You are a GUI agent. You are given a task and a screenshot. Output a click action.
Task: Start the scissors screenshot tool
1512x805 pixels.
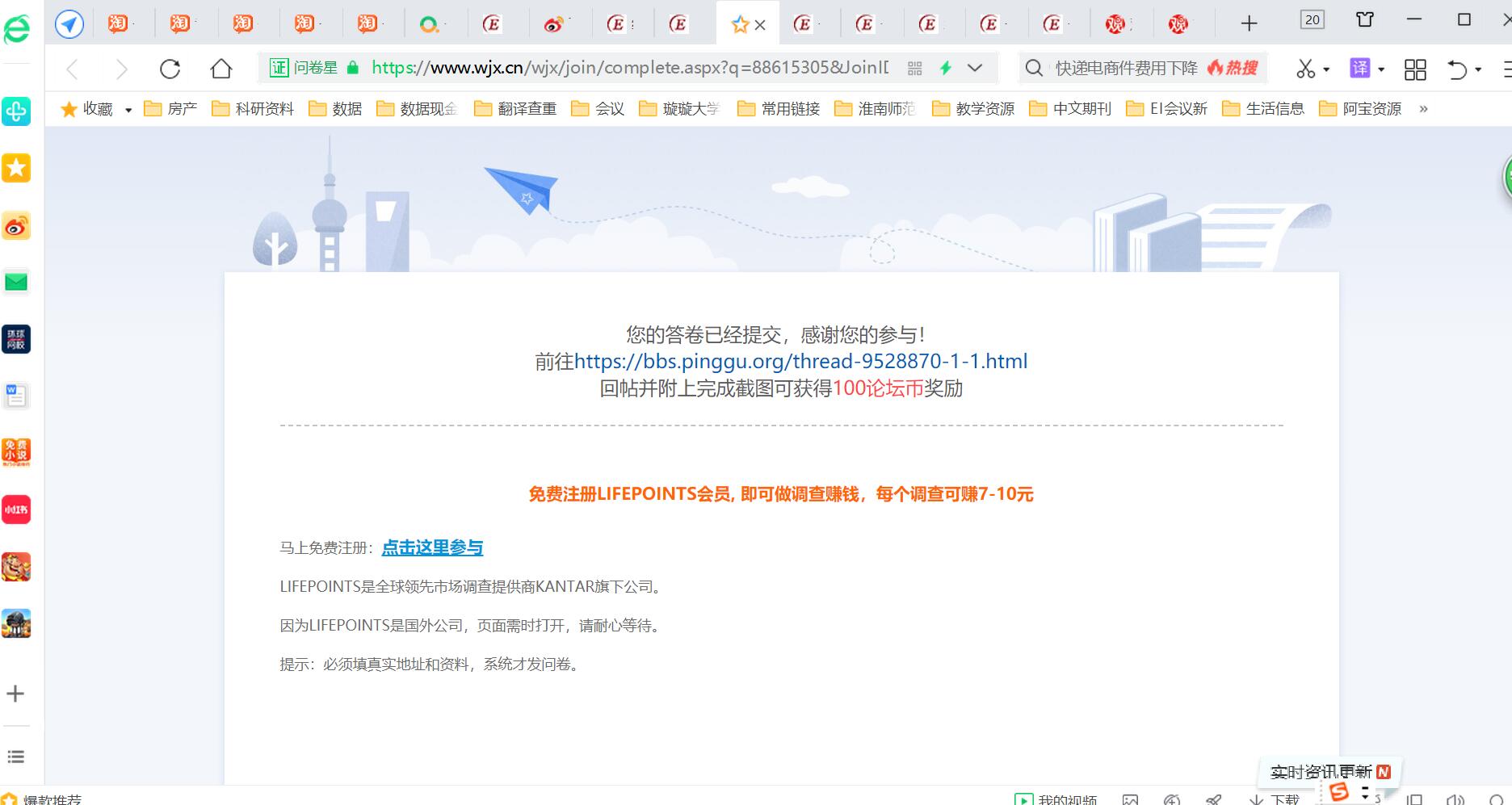click(x=1305, y=69)
